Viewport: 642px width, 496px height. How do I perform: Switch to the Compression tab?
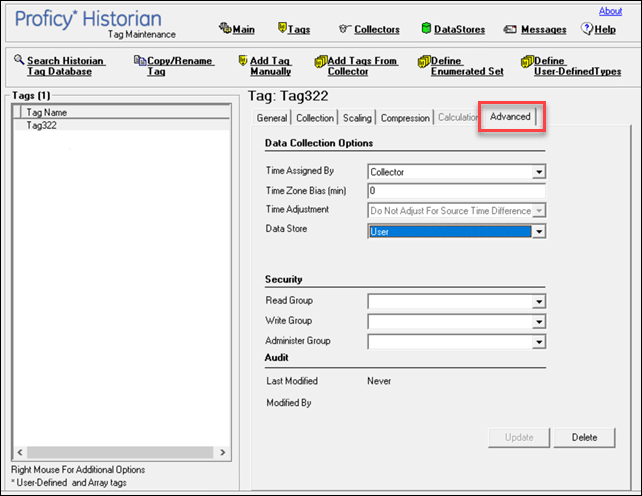[405, 118]
